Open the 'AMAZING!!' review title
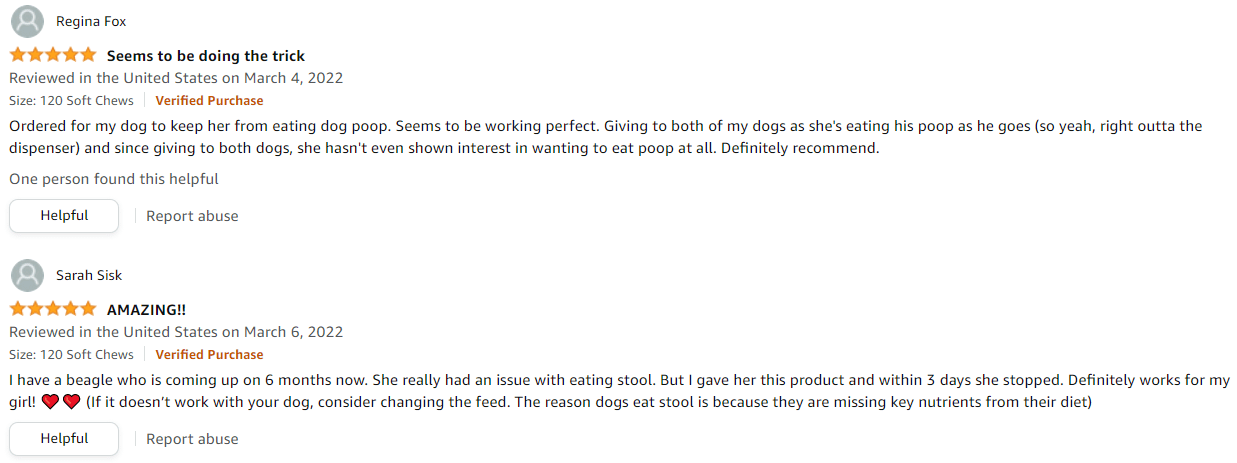This screenshot has height=463, width=1237. coord(146,309)
